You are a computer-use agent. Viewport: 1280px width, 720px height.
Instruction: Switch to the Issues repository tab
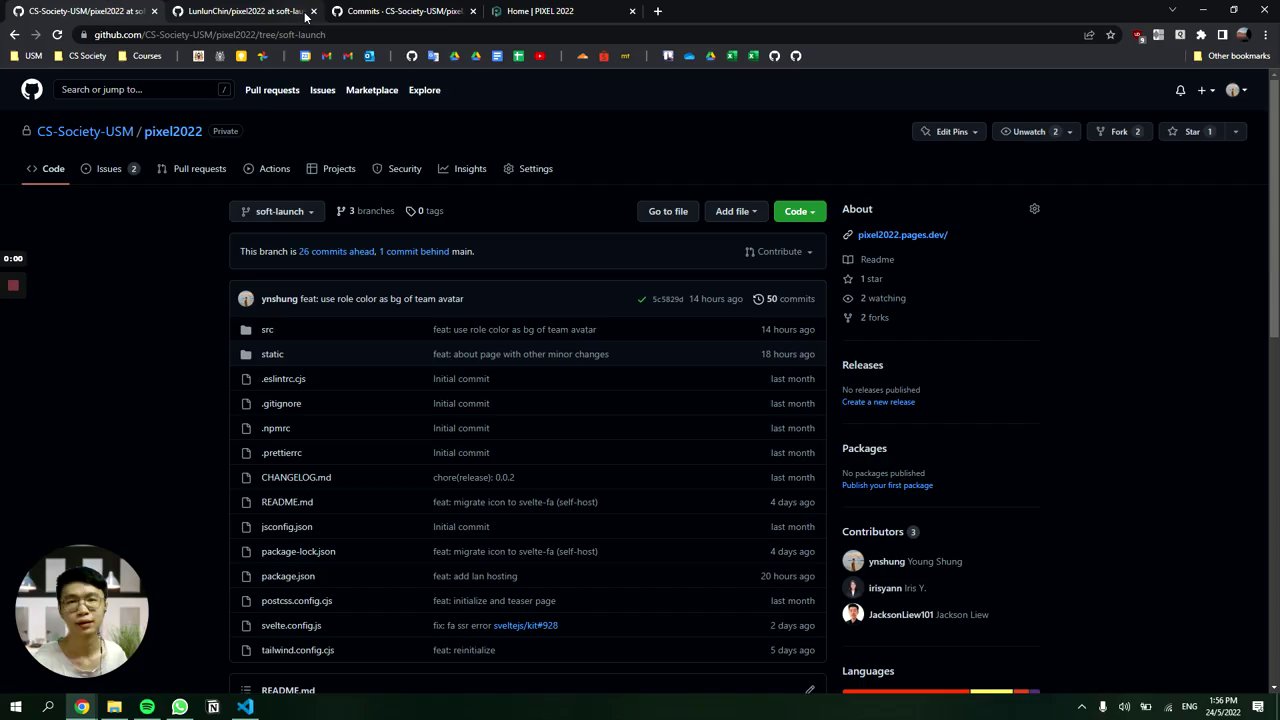[x=110, y=169]
